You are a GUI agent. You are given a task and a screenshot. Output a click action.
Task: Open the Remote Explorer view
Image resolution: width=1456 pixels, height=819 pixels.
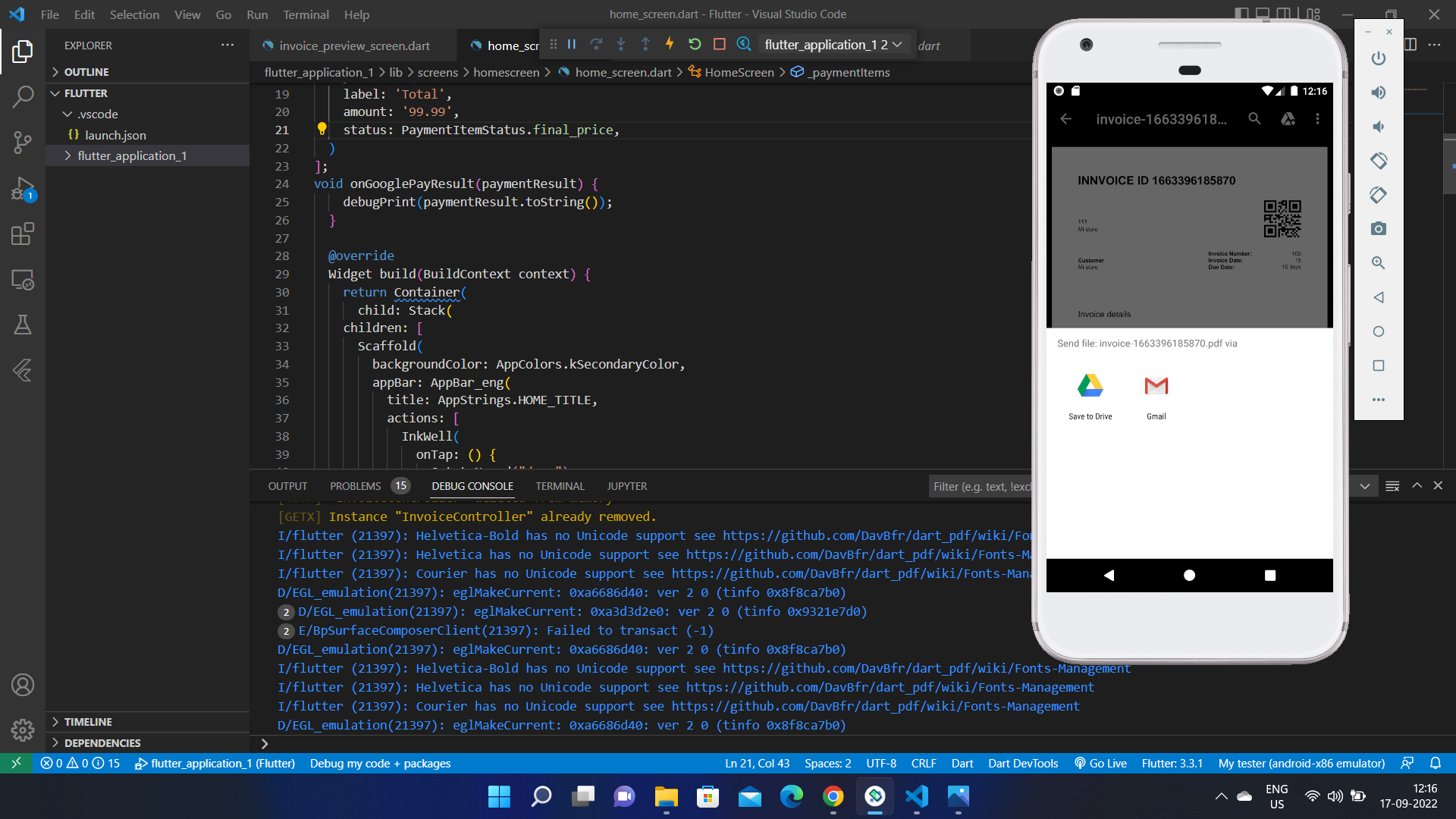pos(23,280)
